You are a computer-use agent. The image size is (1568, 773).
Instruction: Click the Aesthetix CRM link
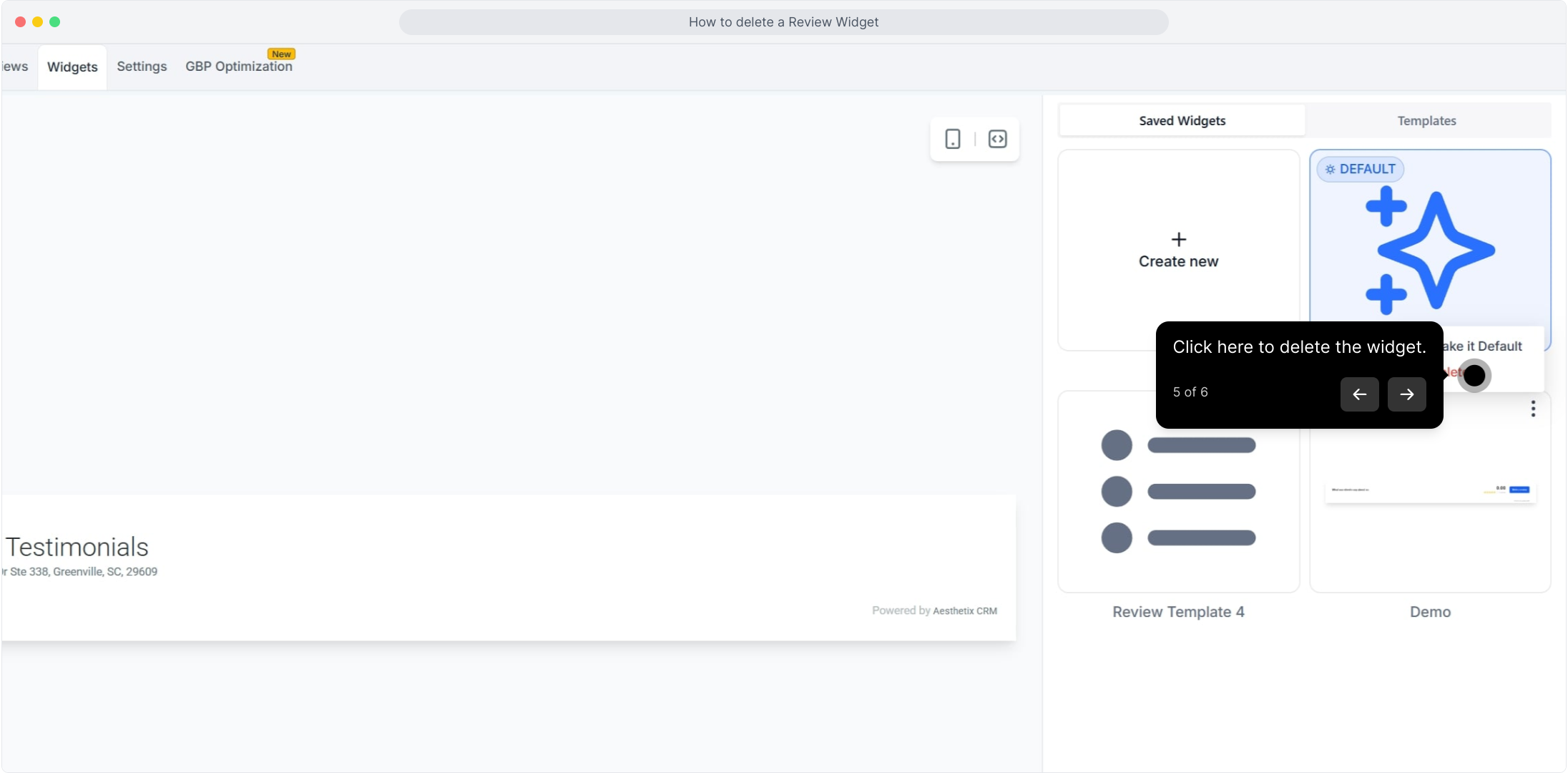click(964, 611)
